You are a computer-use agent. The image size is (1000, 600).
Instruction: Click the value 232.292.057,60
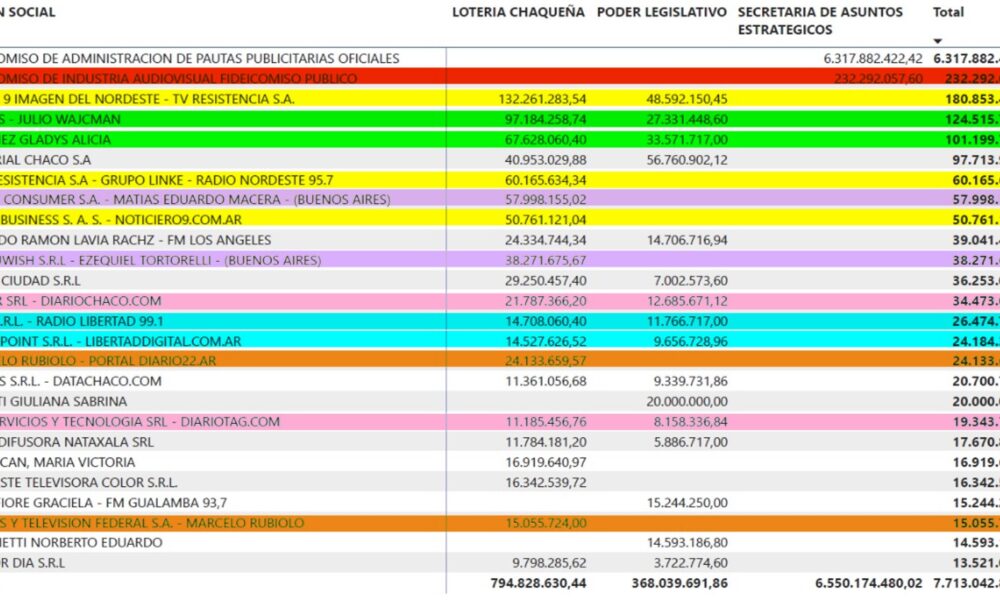coord(878,78)
